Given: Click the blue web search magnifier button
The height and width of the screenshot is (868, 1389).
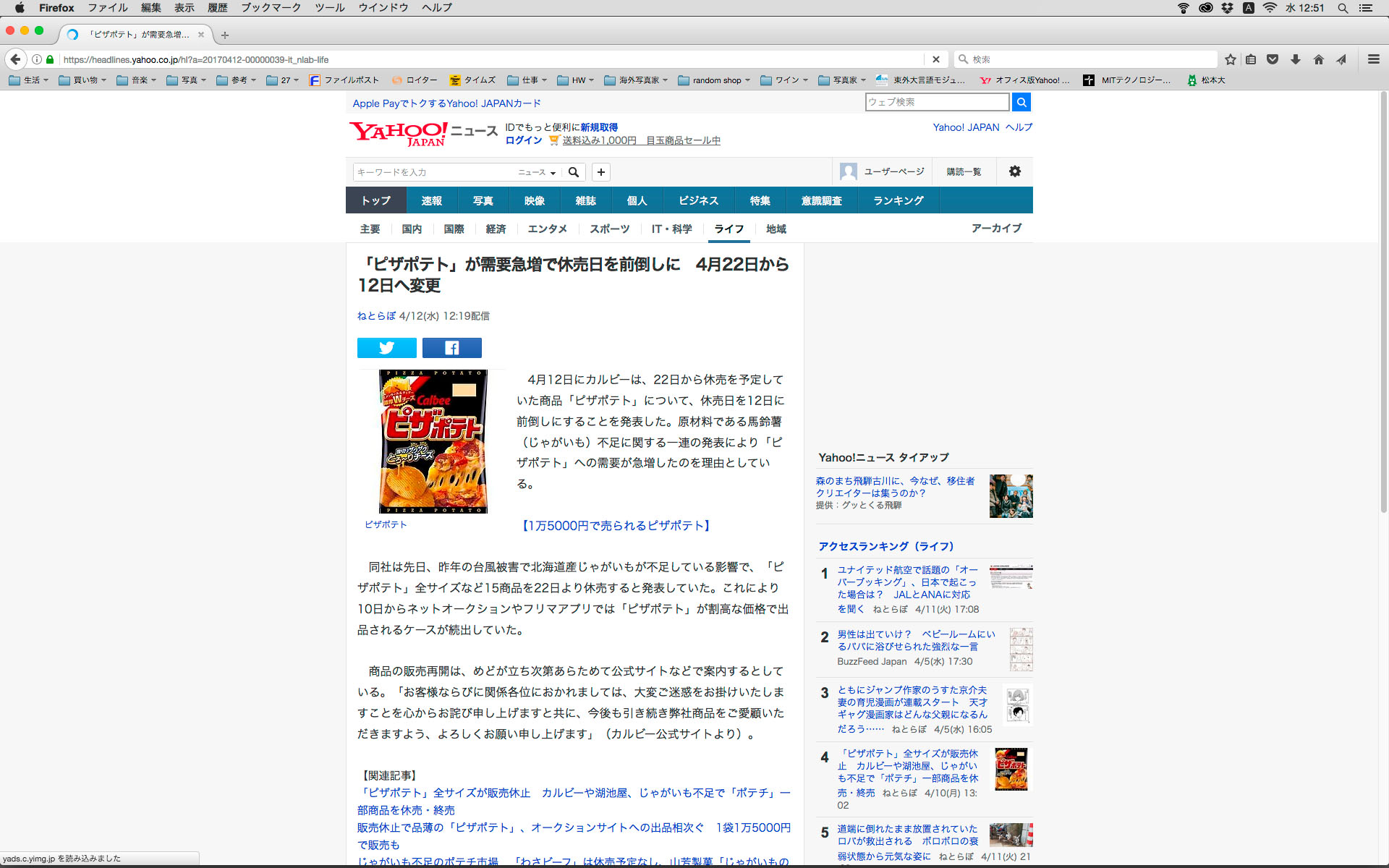Looking at the screenshot, I should 1021,102.
